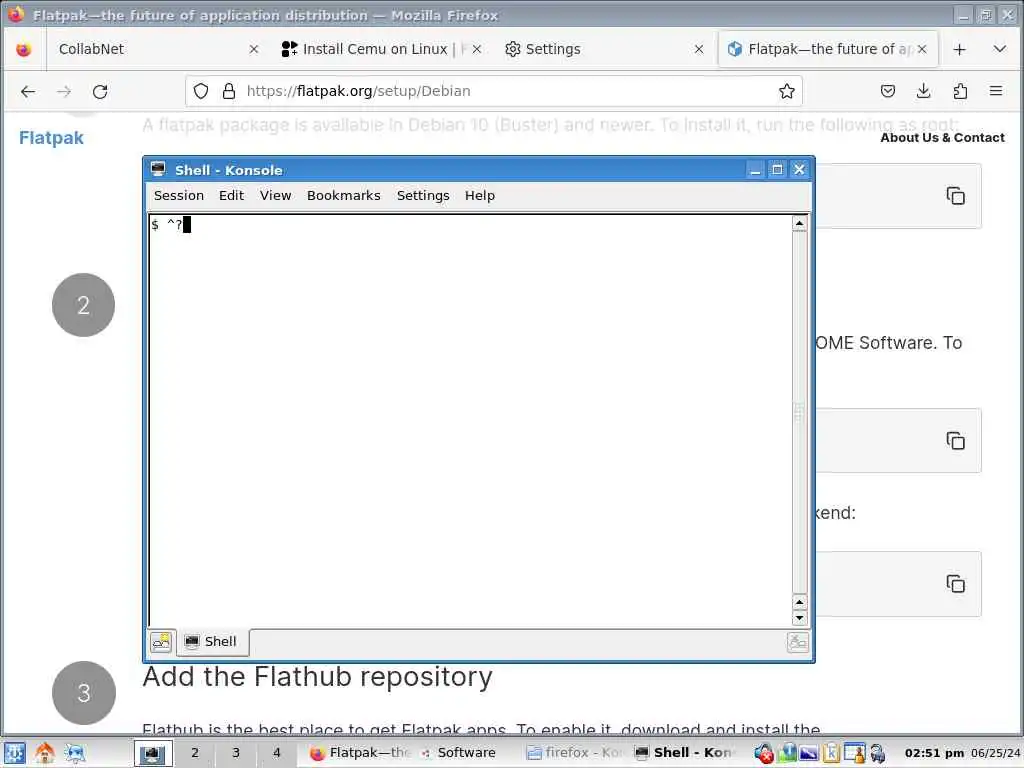Open Firefox extensions puzzle icon
Image resolution: width=1024 pixels, height=768 pixels.
tap(960, 91)
